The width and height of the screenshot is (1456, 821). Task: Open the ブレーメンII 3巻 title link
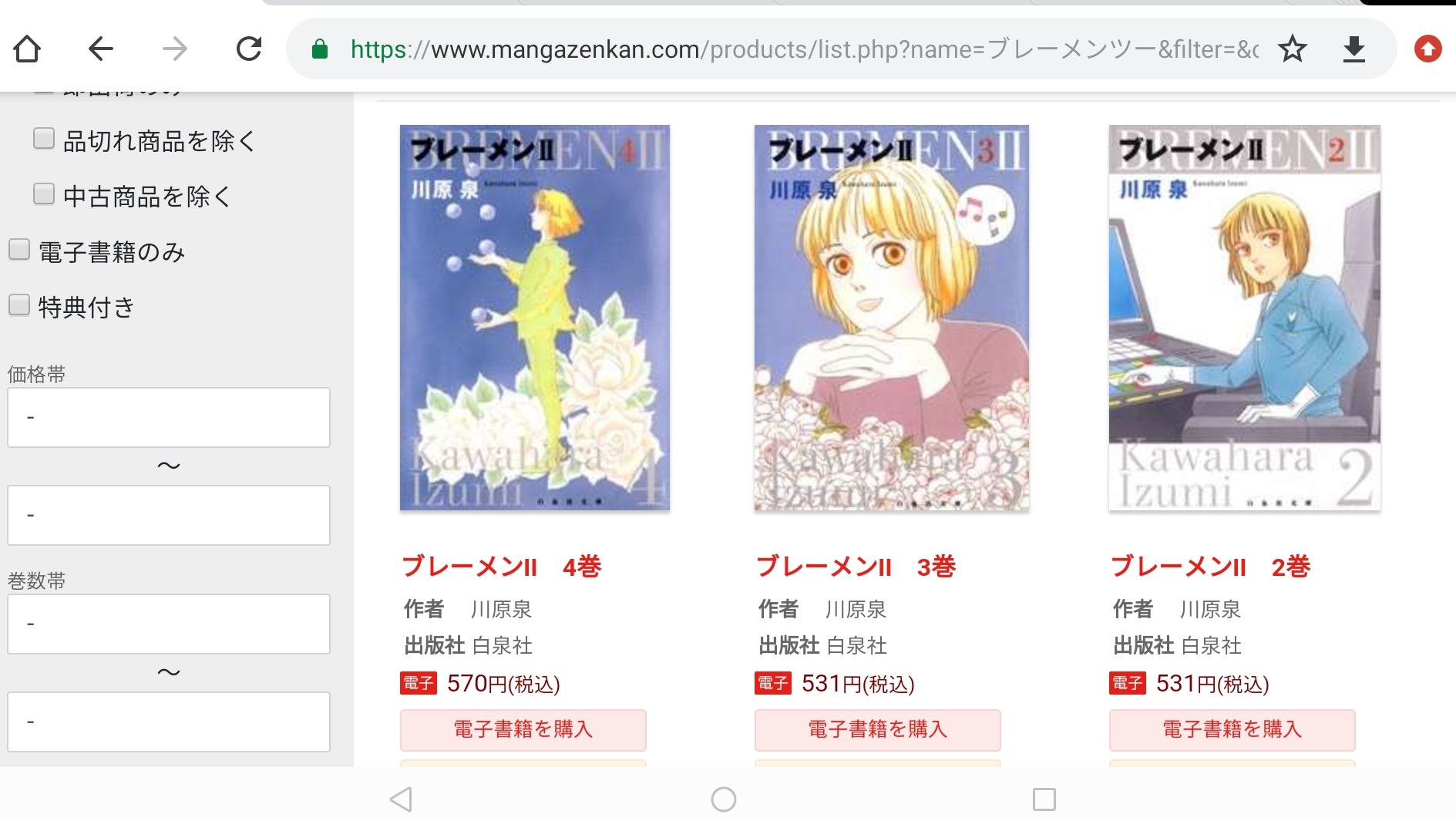coord(856,567)
